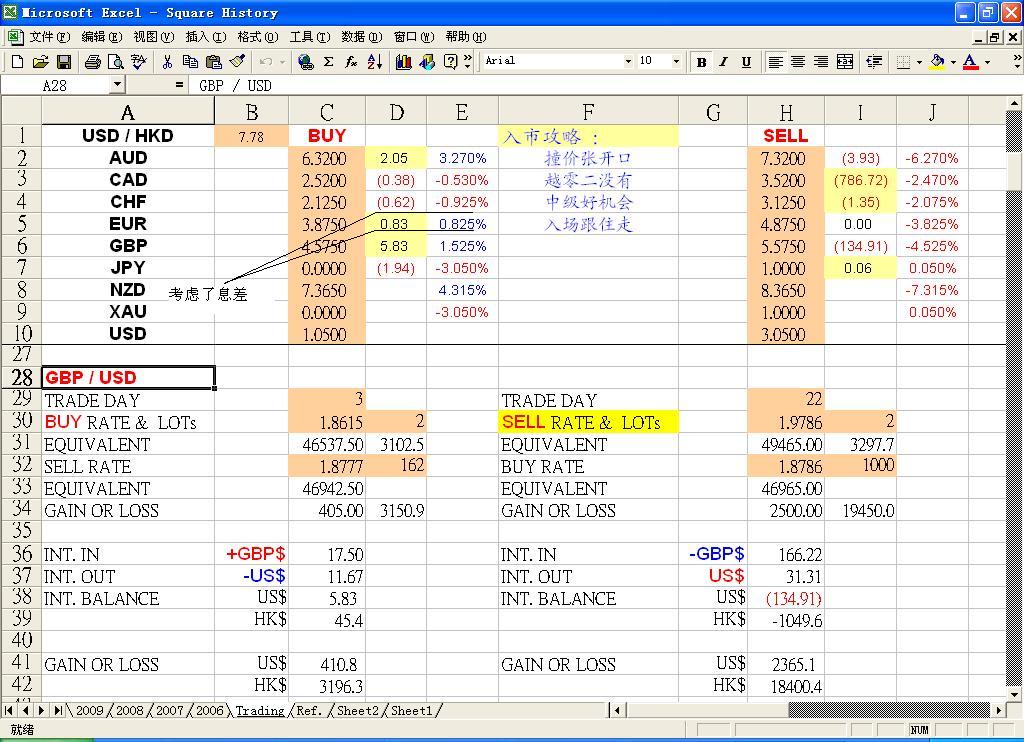Expand the Fill Color dropdown arrow
This screenshot has width=1024, height=742.
pyautogui.click(x=953, y=61)
